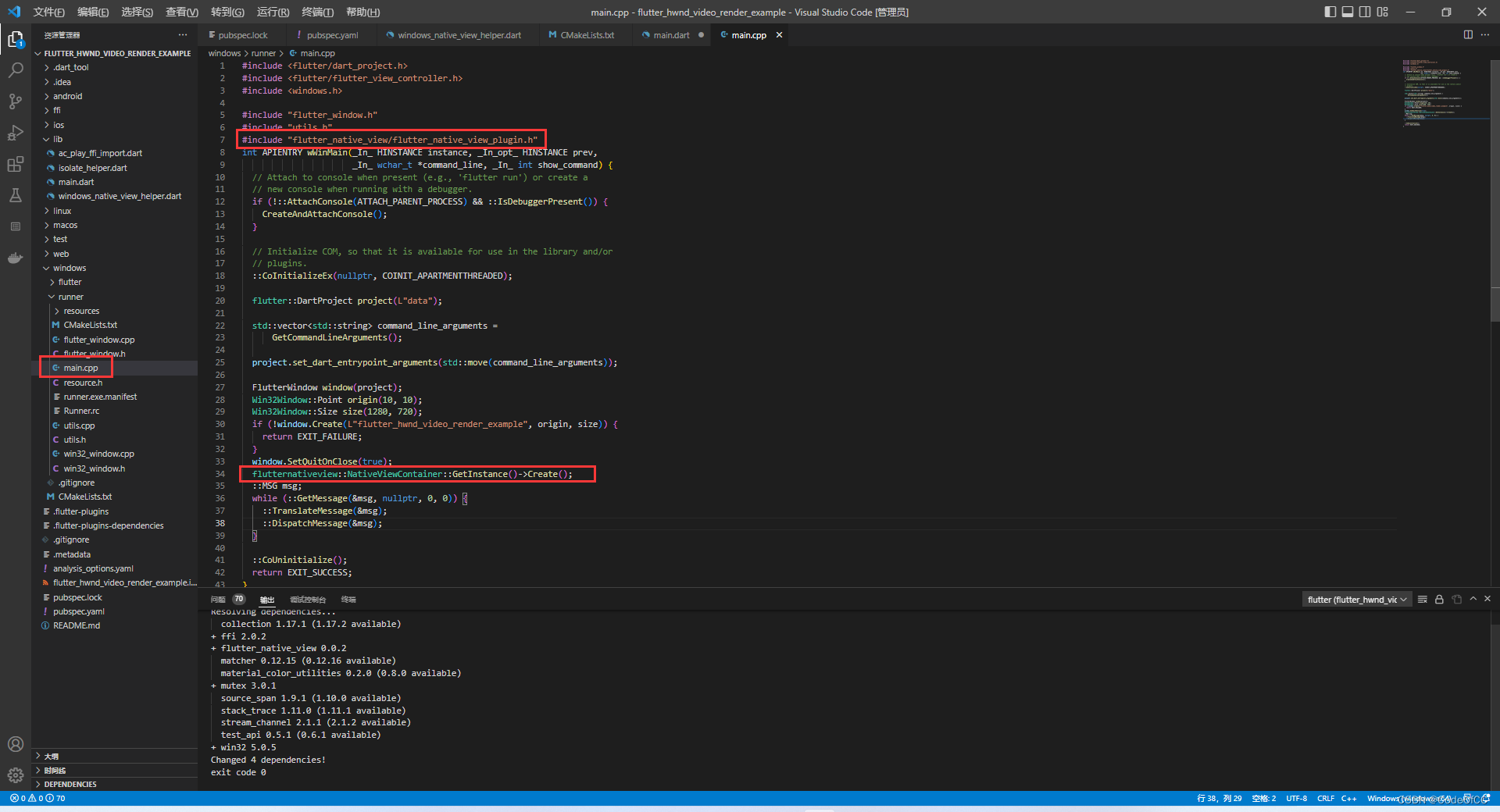
Task: Split the editor to the right
Action: tap(1468, 34)
